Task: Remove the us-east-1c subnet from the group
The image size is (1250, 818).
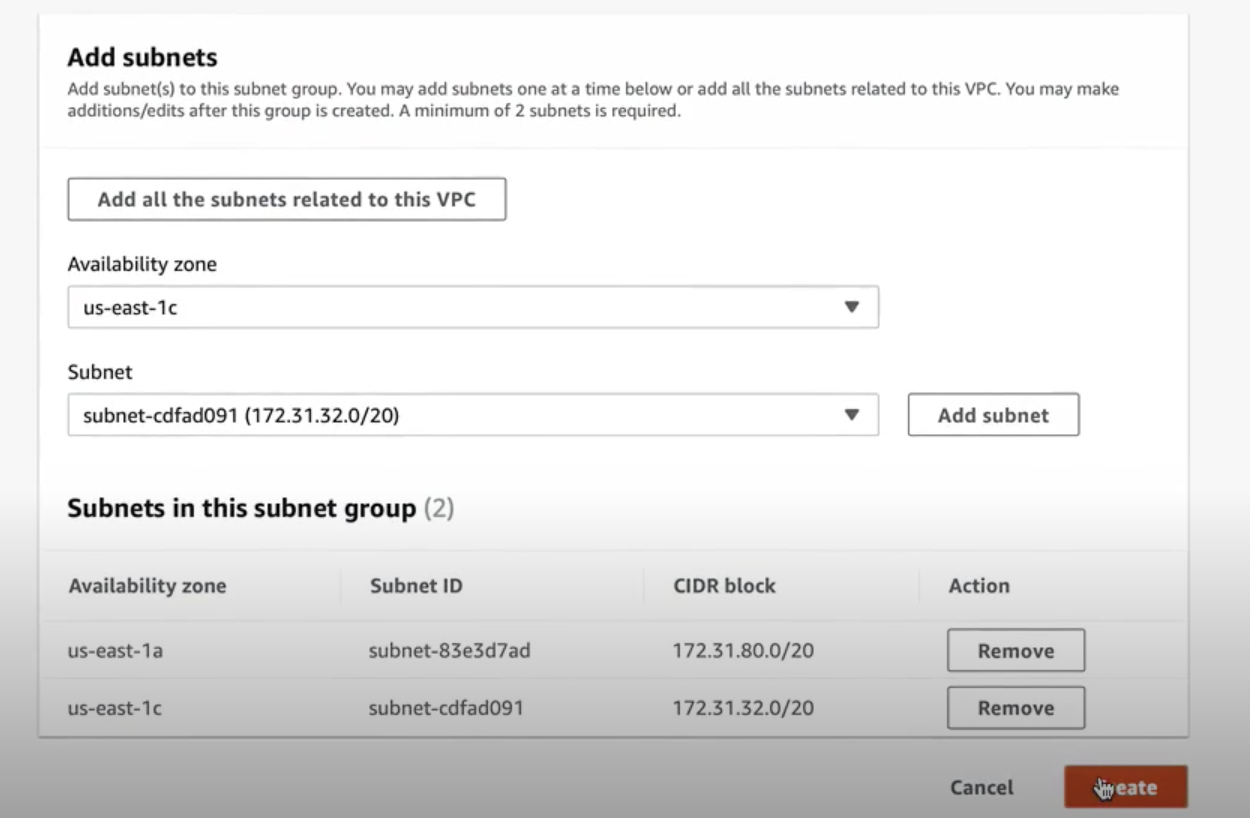Action: coord(1015,708)
